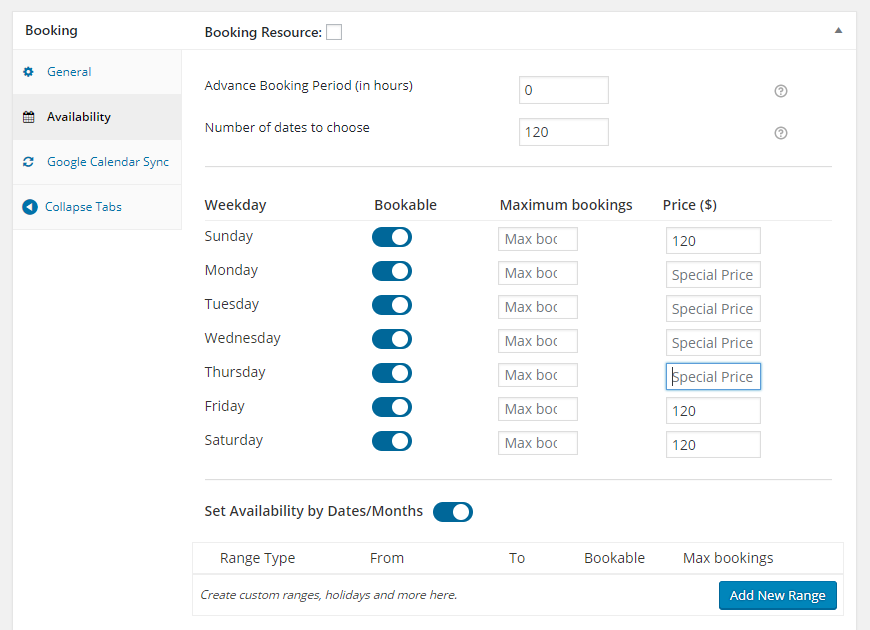Click the Maximum bookings column header
Image resolution: width=870 pixels, height=630 pixels.
tap(566, 205)
